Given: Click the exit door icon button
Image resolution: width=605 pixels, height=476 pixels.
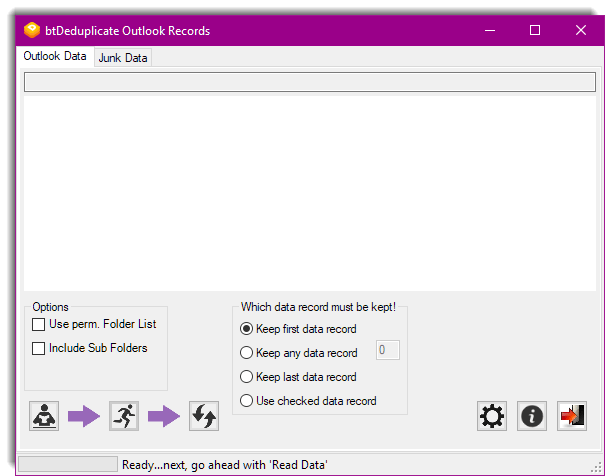Looking at the screenshot, I should [572, 416].
